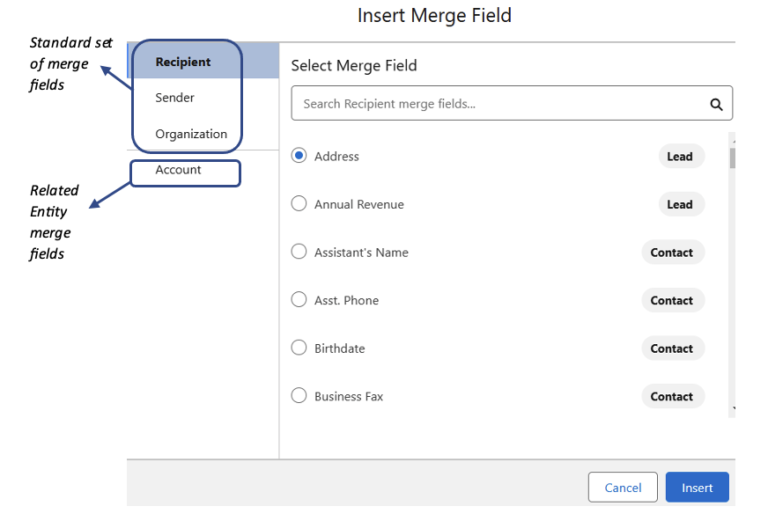Click the Contact badge beside Business Fax
The image size is (768, 521).
[x=673, y=396]
